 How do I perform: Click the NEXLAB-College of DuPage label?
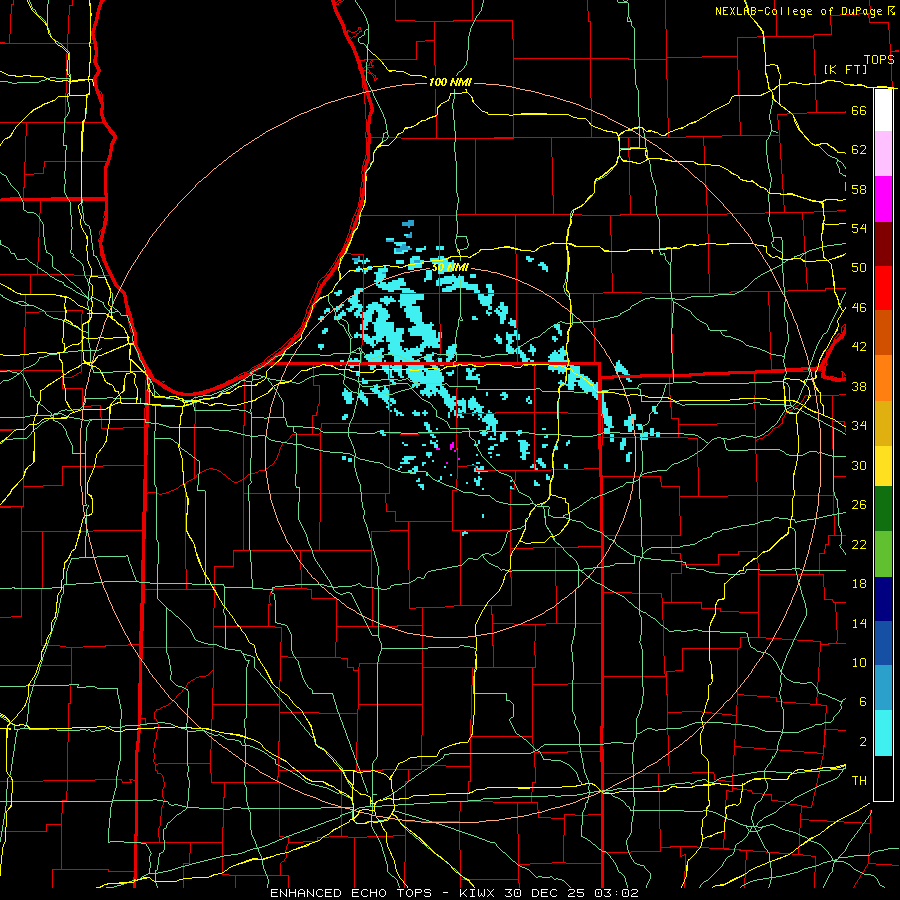point(799,11)
